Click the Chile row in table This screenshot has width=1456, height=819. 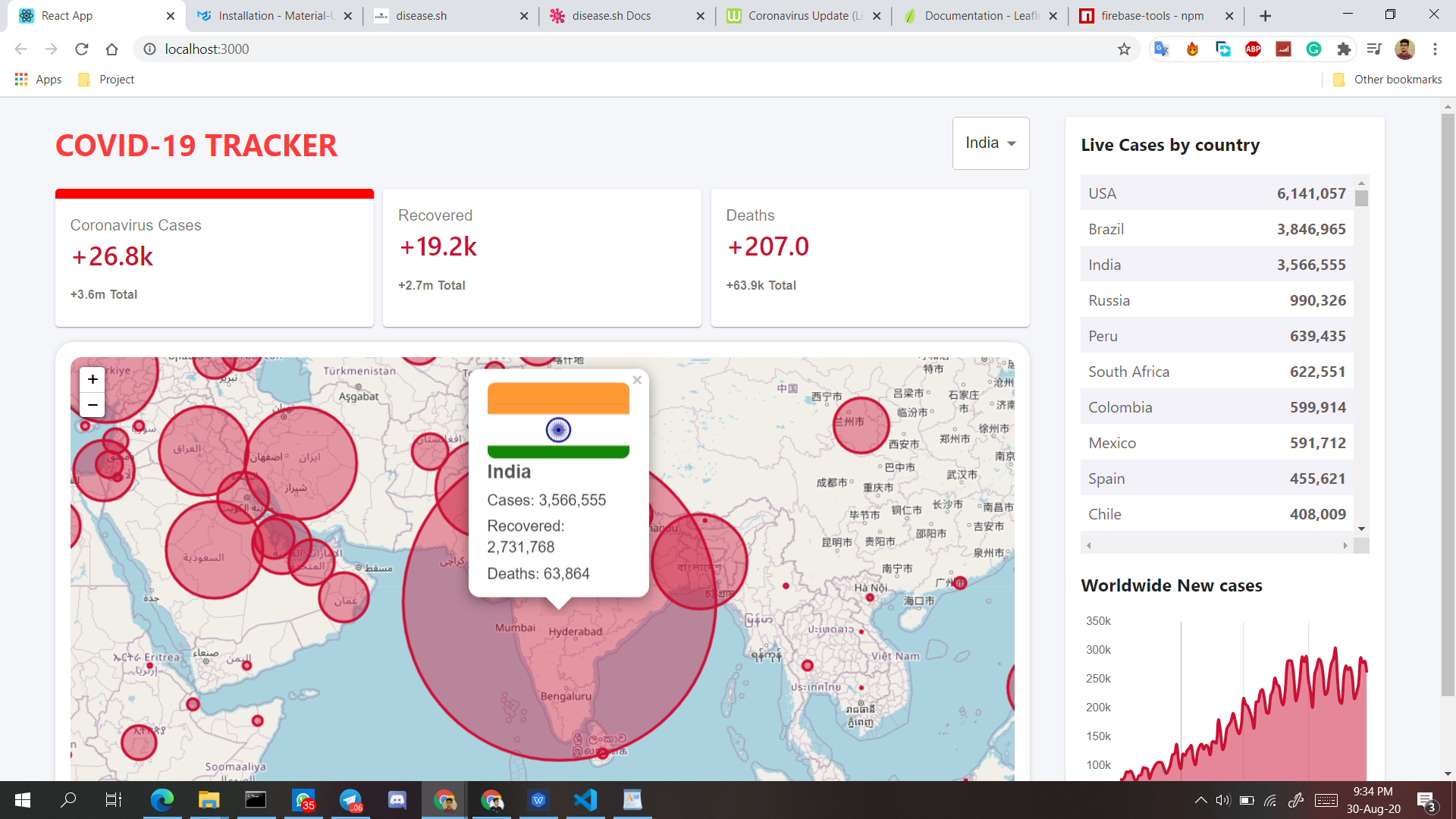[1217, 514]
